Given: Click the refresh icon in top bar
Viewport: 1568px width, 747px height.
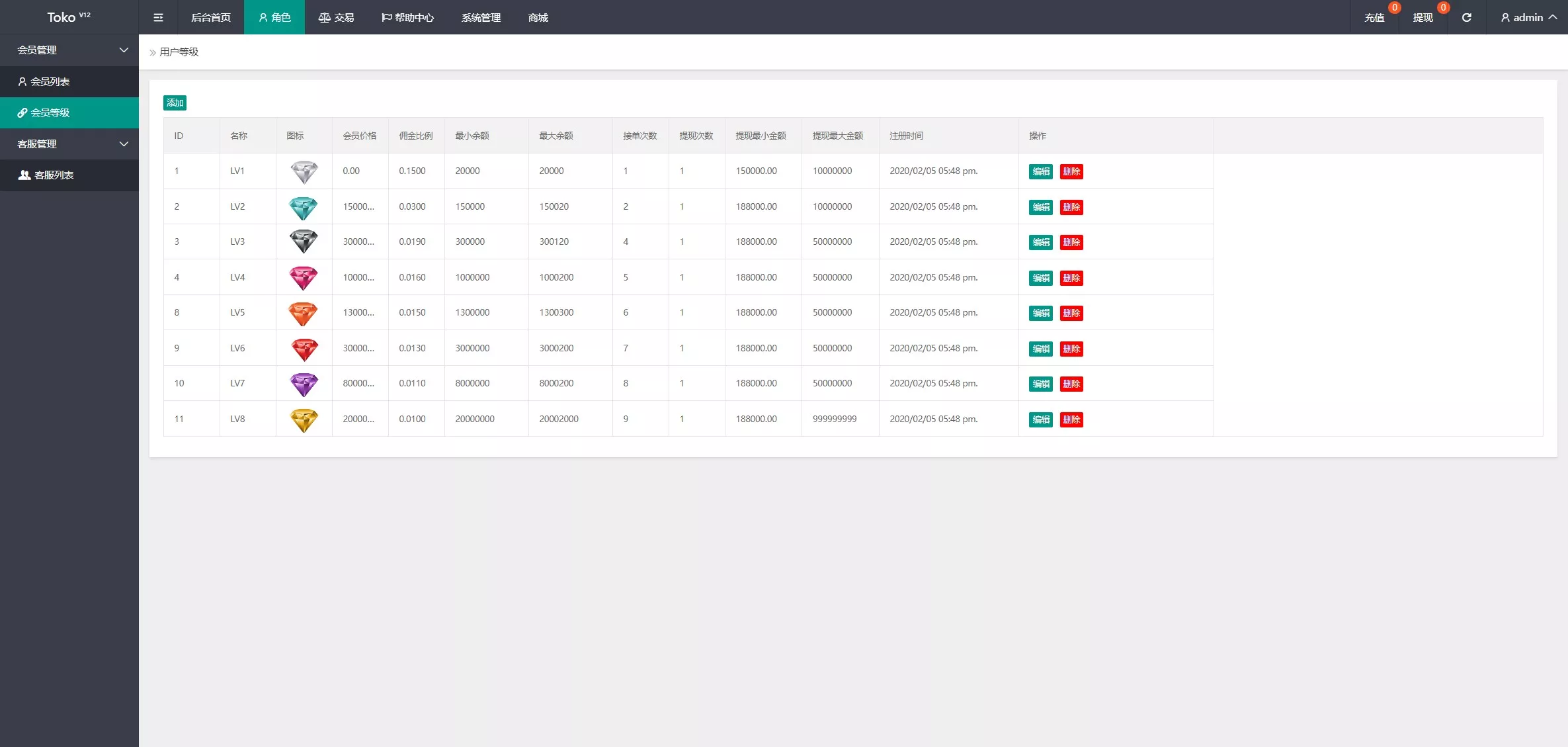Looking at the screenshot, I should pyautogui.click(x=1466, y=17).
